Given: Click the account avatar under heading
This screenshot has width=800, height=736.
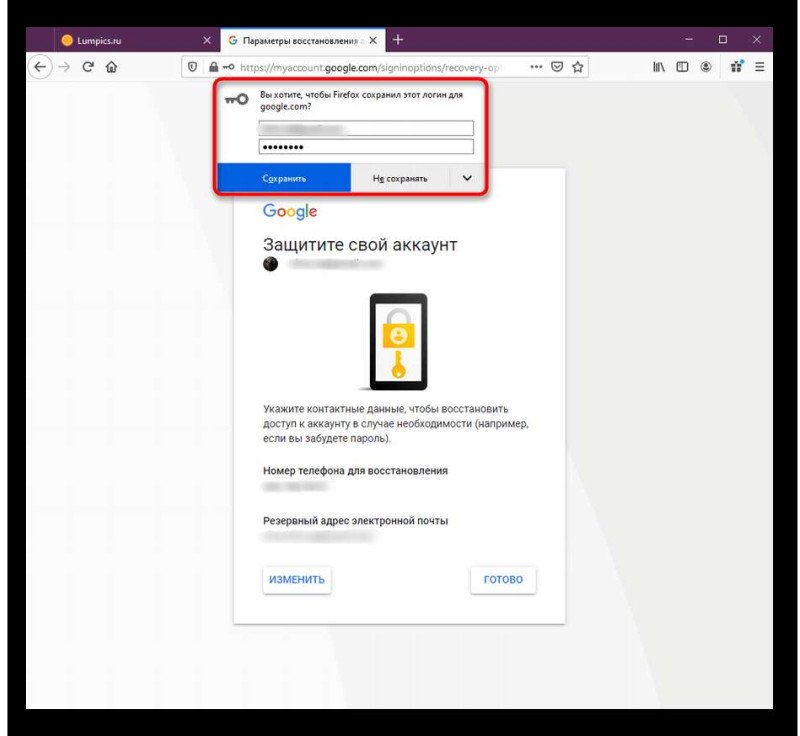Looking at the screenshot, I should pos(270,264).
